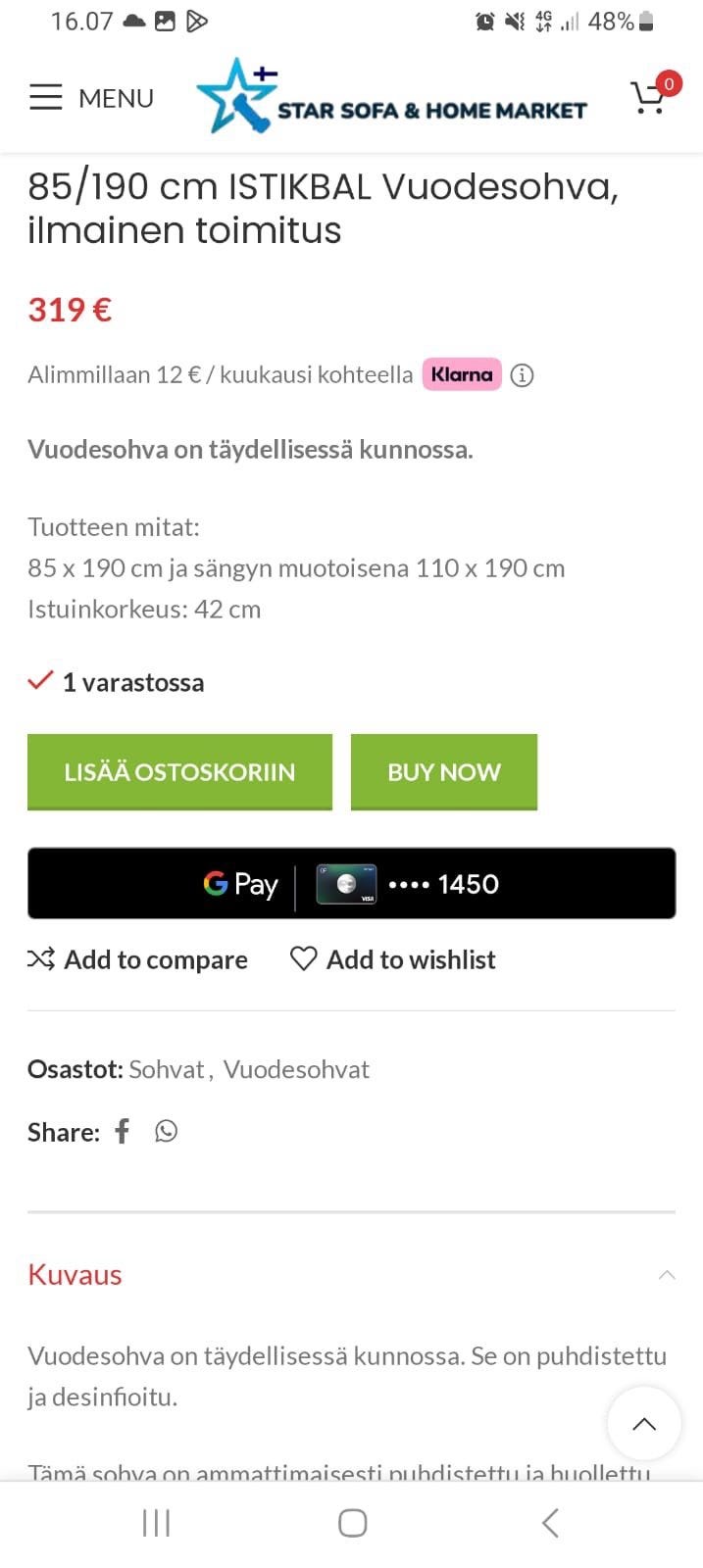The image size is (703, 1568).
Task: Share the product via WhatsApp
Action: (x=166, y=1131)
